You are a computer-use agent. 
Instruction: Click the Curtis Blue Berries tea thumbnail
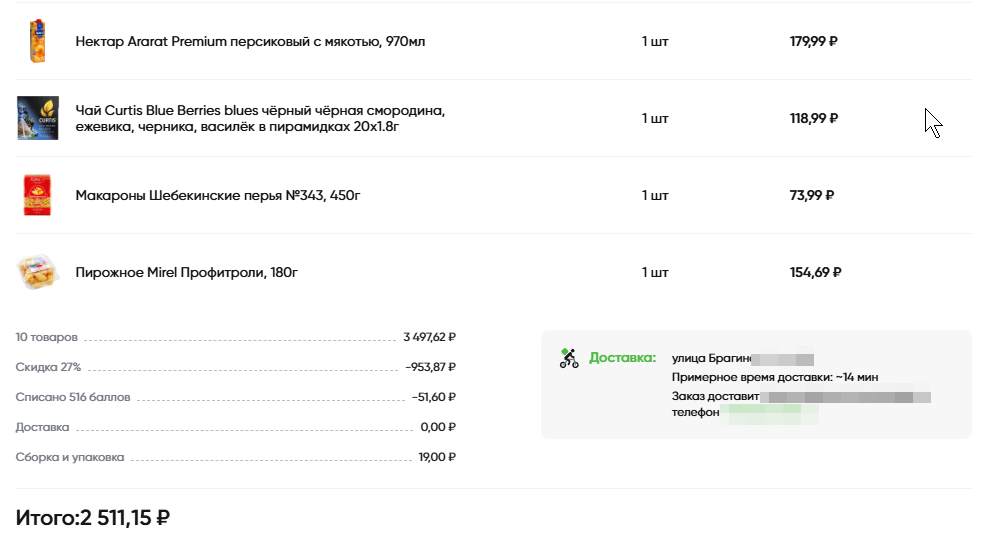[x=38, y=118]
